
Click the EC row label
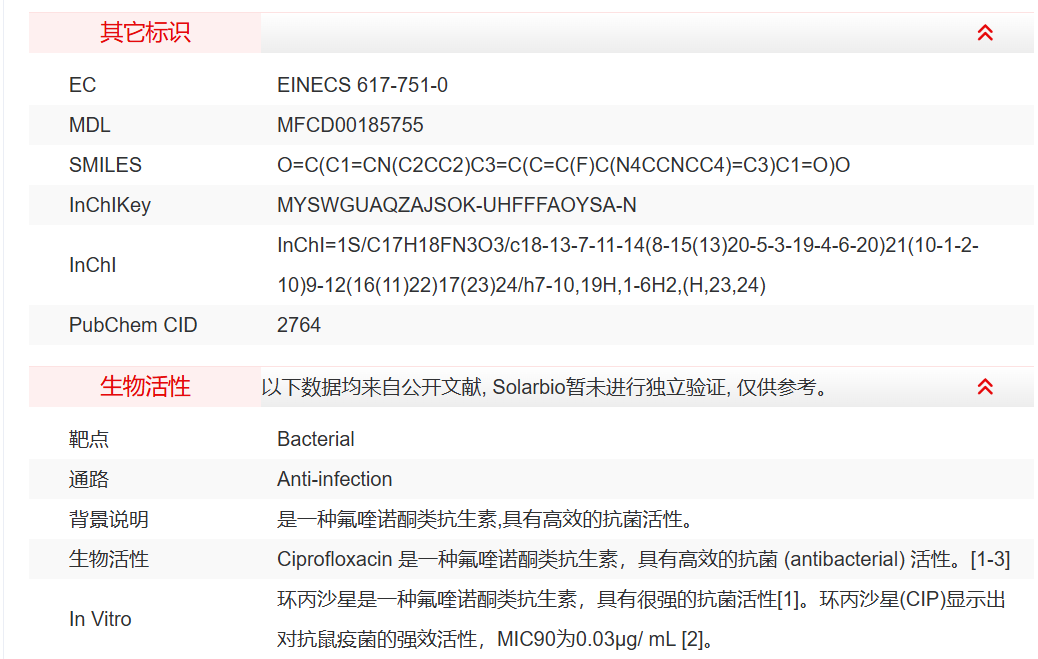pyautogui.click(x=82, y=85)
